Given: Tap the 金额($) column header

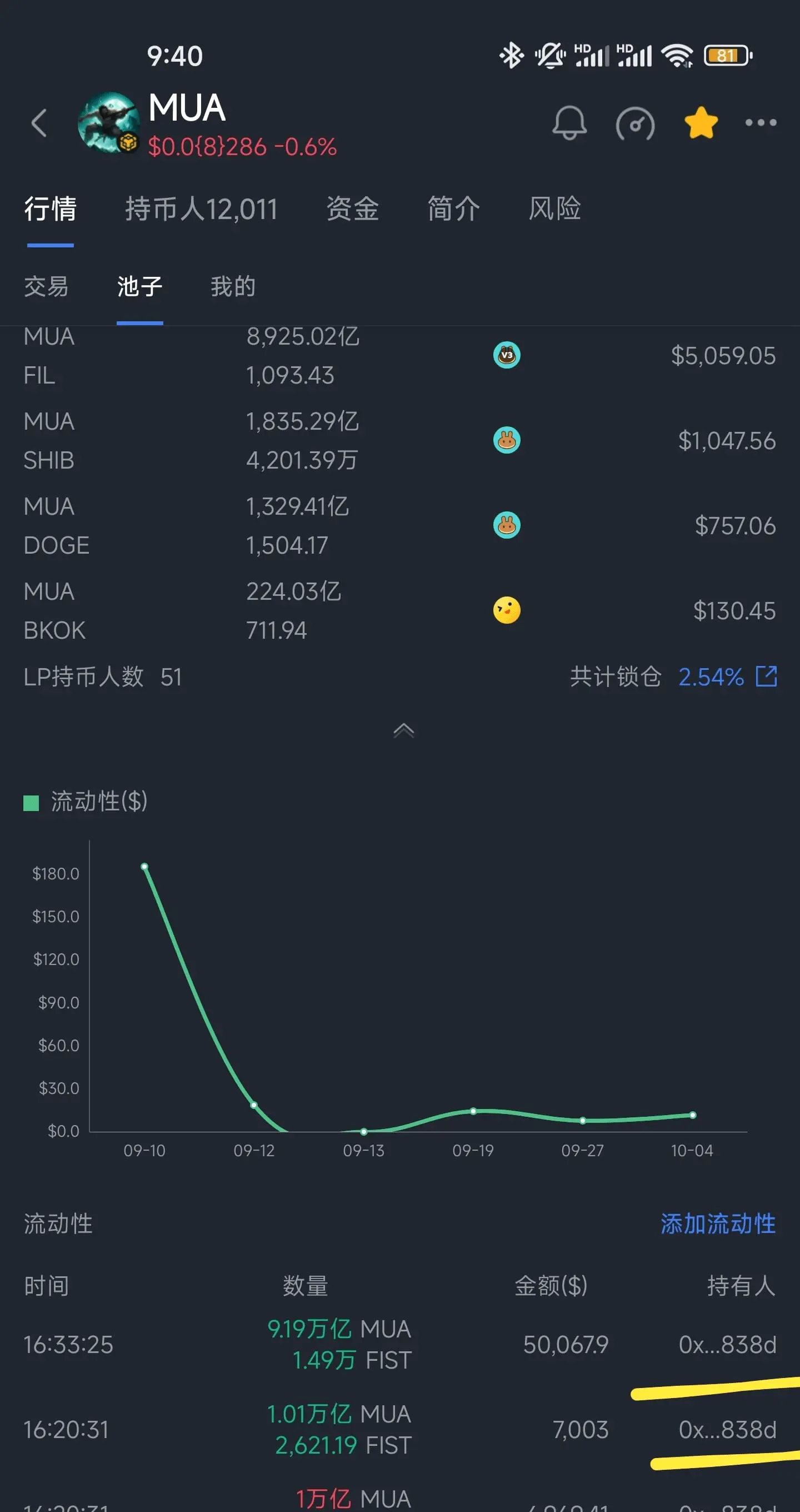Looking at the screenshot, I should 551,1286.
